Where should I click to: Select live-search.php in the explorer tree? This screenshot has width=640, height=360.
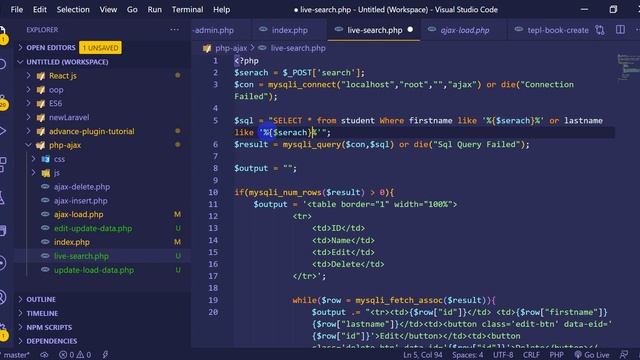81,256
